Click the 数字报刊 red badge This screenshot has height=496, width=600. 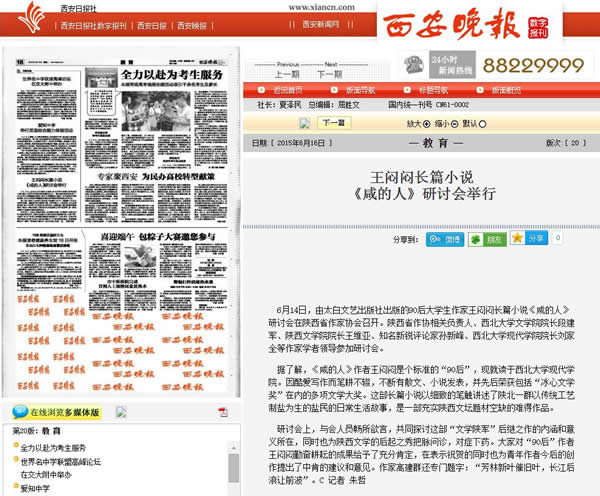(x=538, y=28)
